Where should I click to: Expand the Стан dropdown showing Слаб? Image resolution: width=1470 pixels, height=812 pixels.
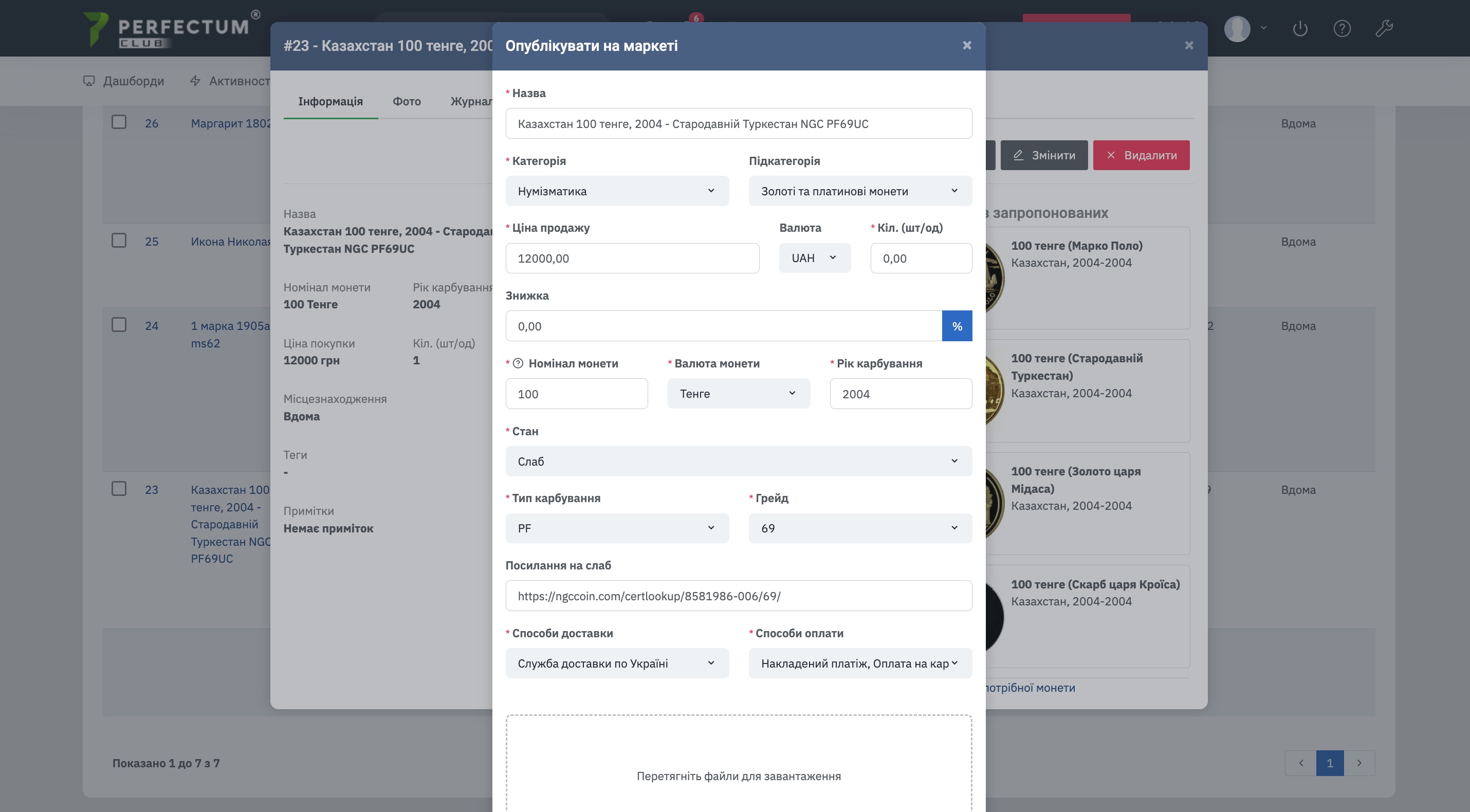click(x=738, y=461)
